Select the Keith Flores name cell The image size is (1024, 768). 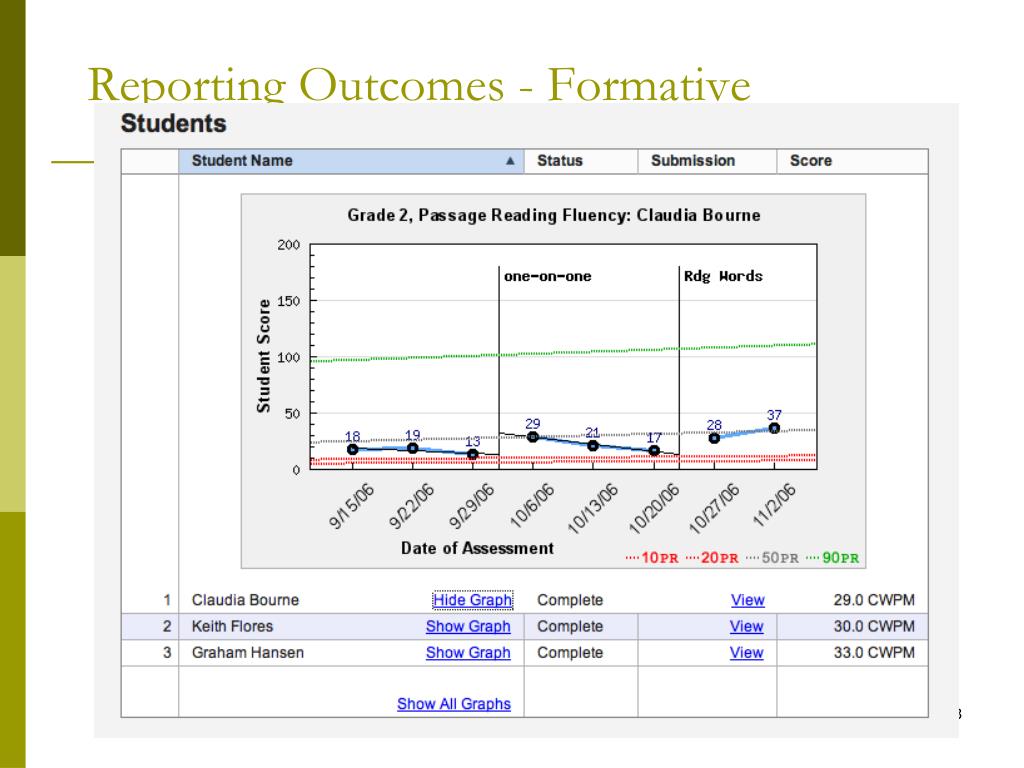(232, 626)
